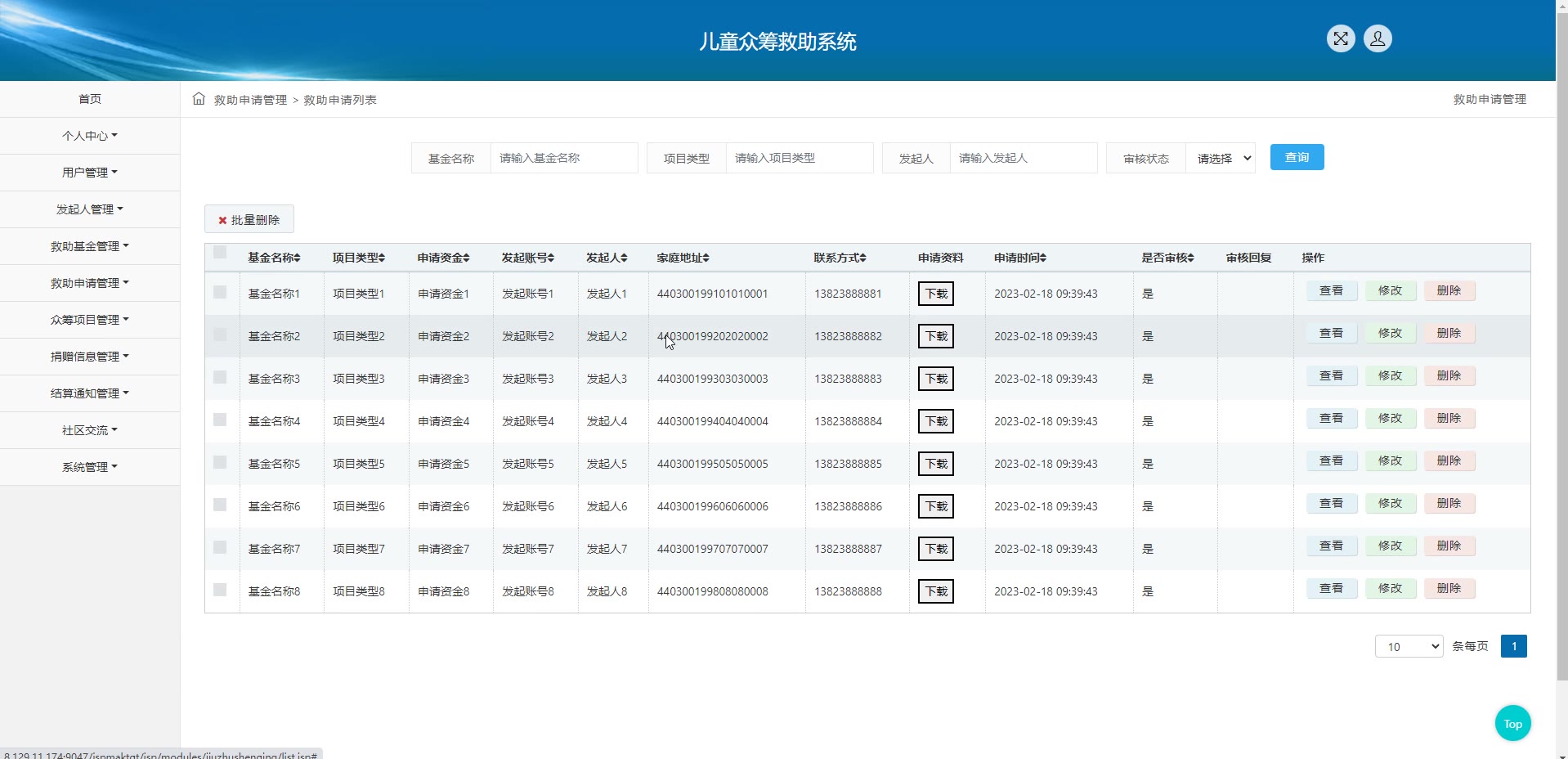Click the sort arrows on 是否审核 column
The height and width of the screenshot is (759, 1568).
coord(1190,258)
